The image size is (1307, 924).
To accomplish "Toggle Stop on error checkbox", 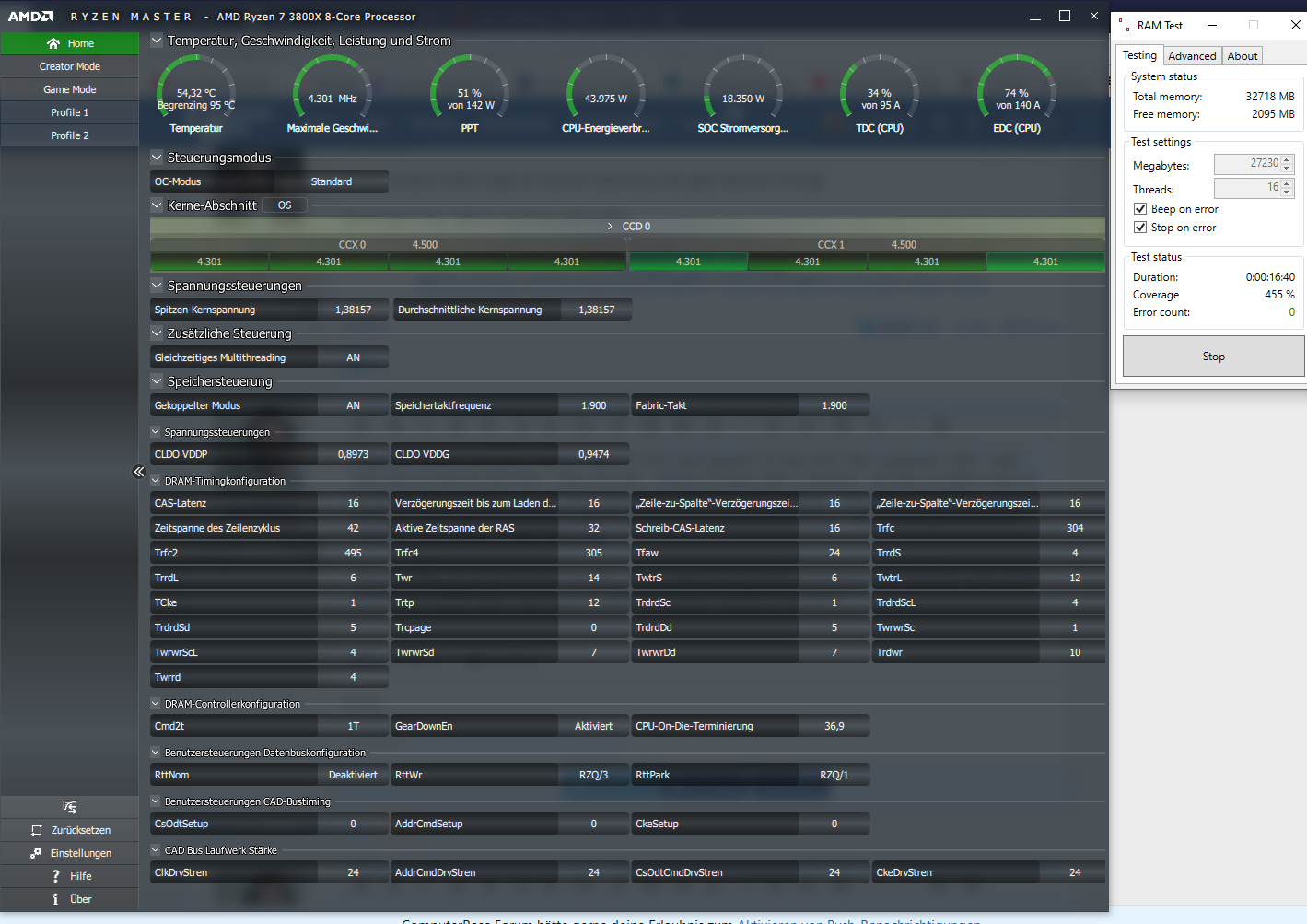I will pos(1140,228).
